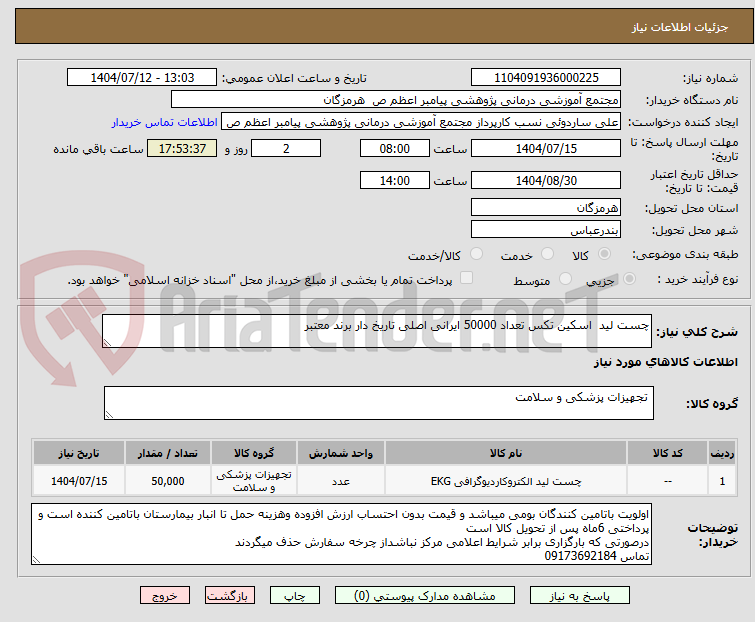Click the delivery province field هرمزگان
The image size is (755, 622).
coord(546,207)
